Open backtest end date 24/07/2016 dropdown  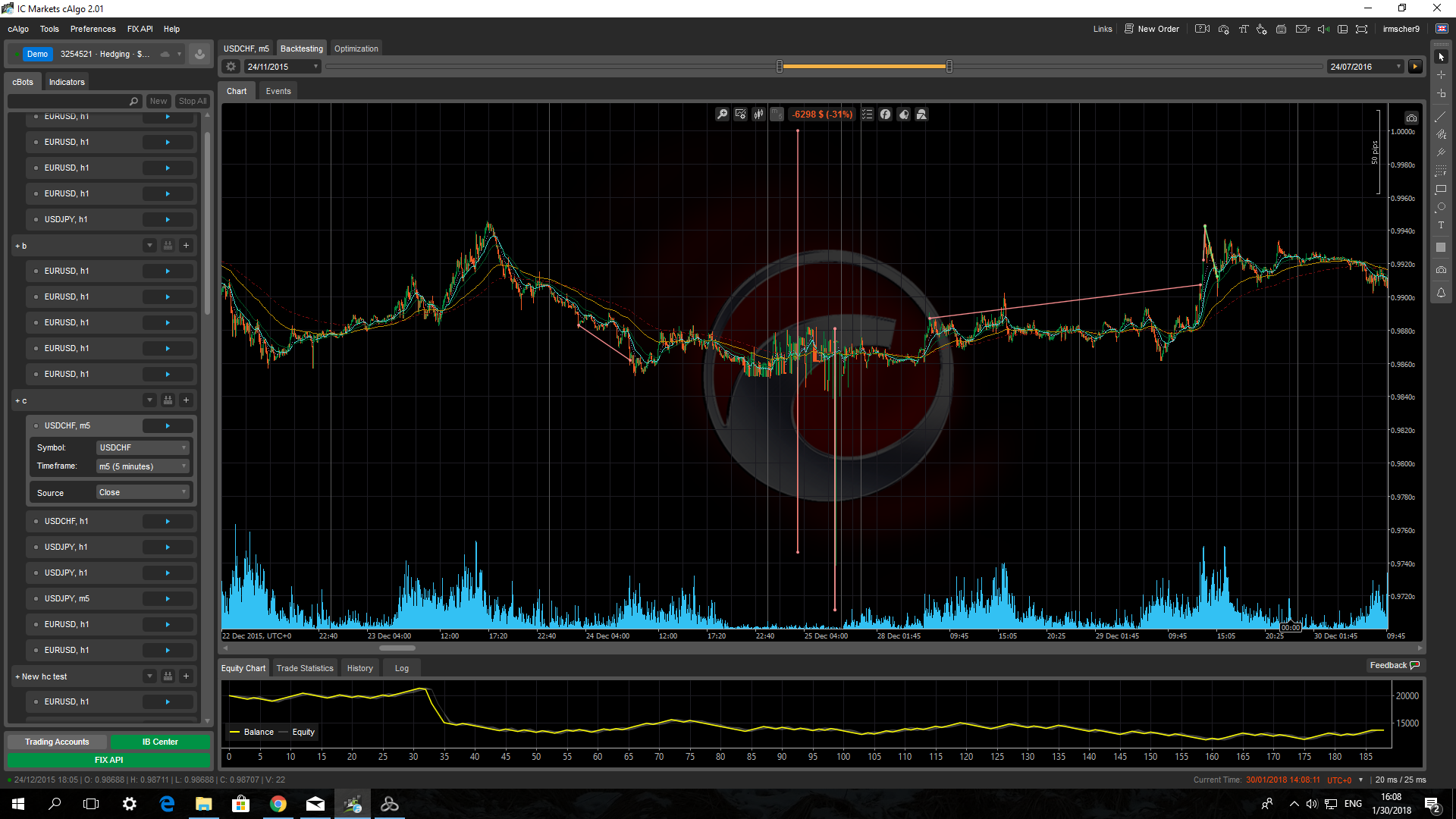tap(1365, 67)
